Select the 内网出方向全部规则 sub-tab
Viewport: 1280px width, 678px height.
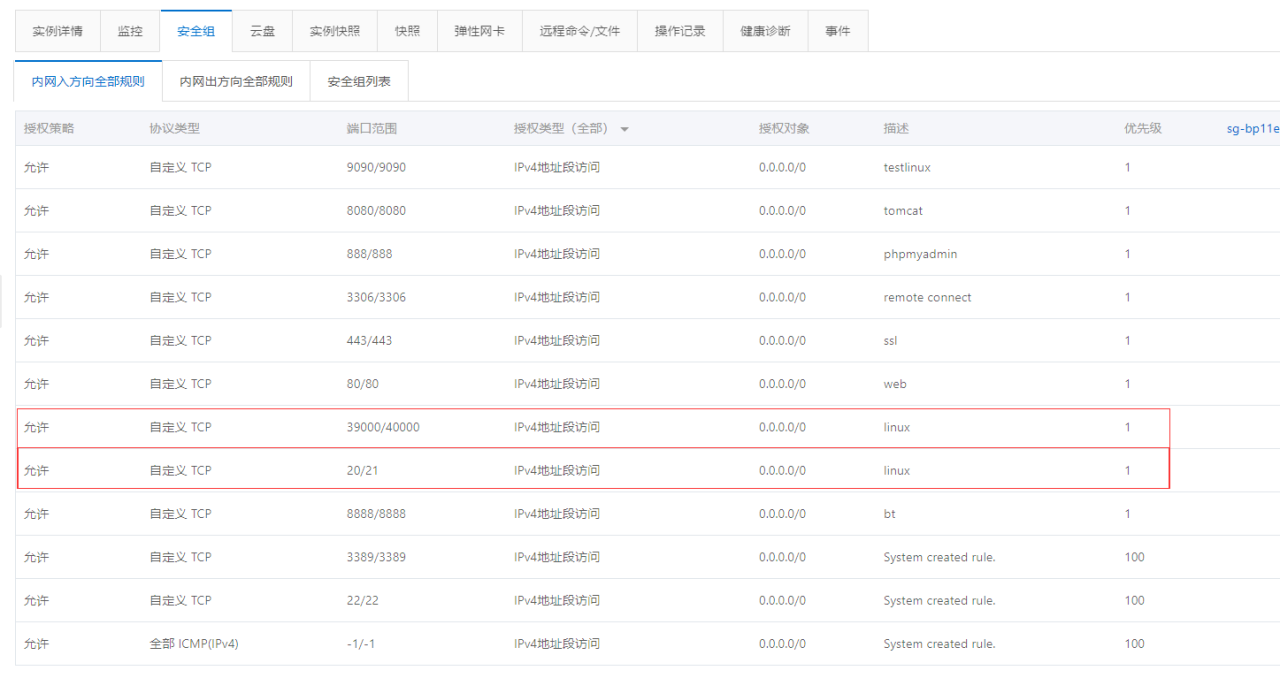tap(236, 81)
